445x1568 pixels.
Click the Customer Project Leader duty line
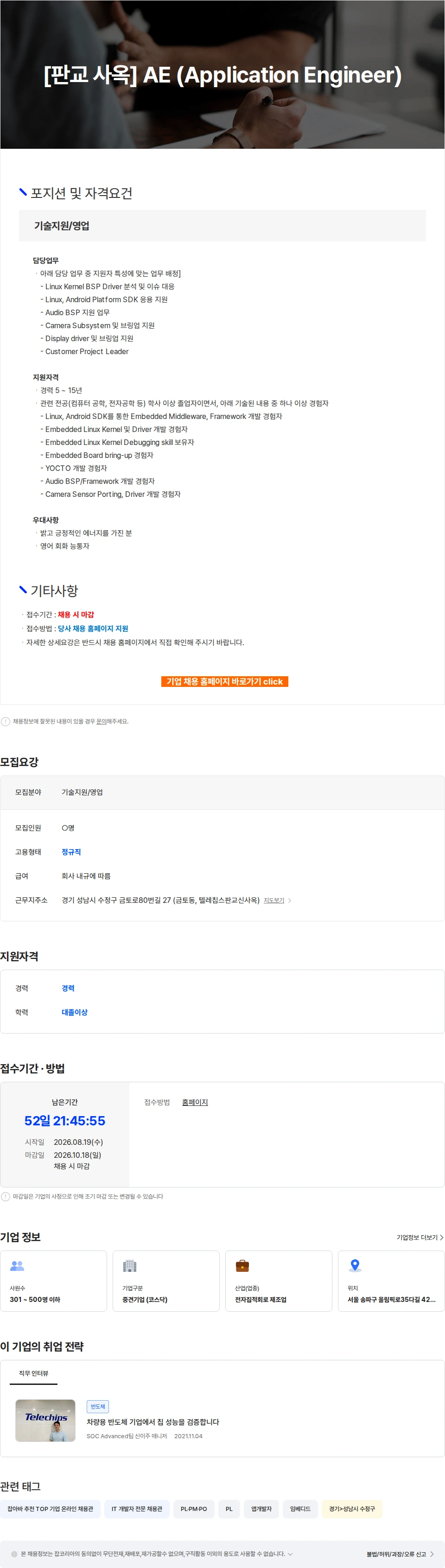pos(85,351)
